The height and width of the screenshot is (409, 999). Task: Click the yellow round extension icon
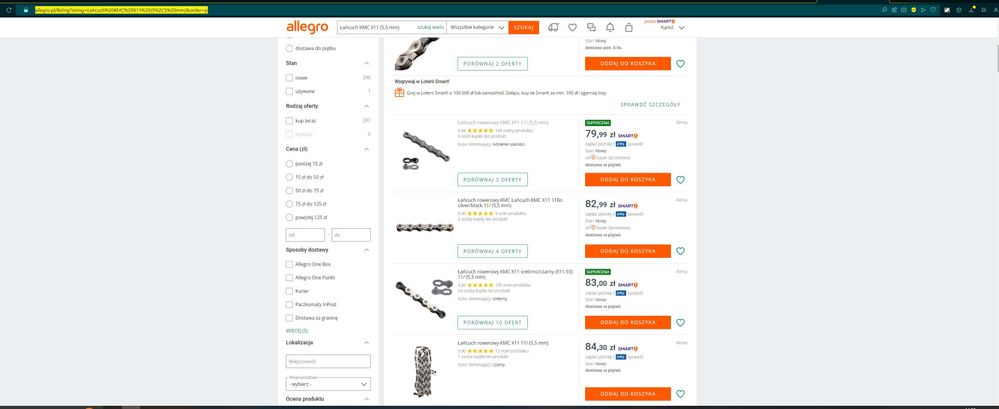click(x=914, y=10)
